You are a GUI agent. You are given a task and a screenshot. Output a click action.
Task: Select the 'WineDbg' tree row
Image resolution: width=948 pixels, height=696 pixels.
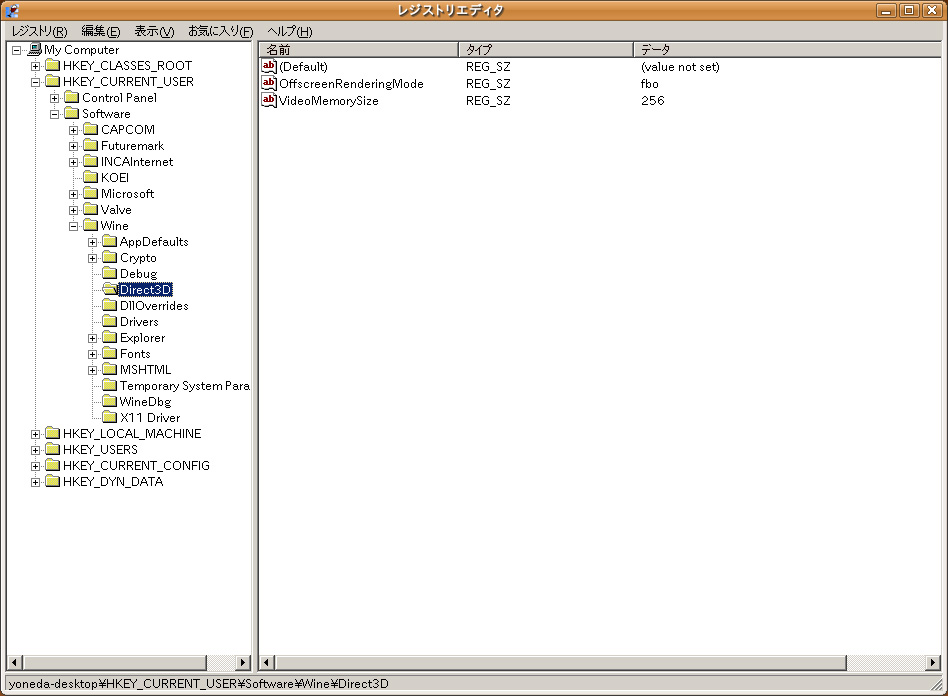[x=146, y=402]
